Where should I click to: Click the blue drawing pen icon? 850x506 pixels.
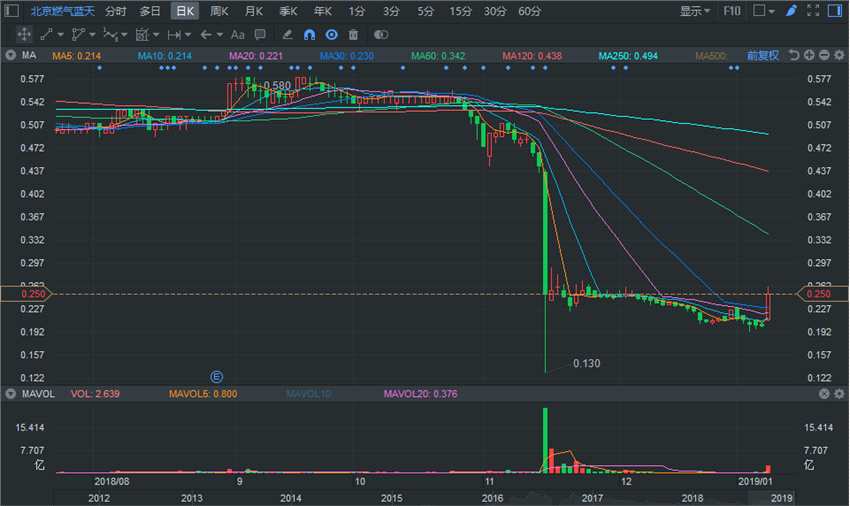coord(791,11)
